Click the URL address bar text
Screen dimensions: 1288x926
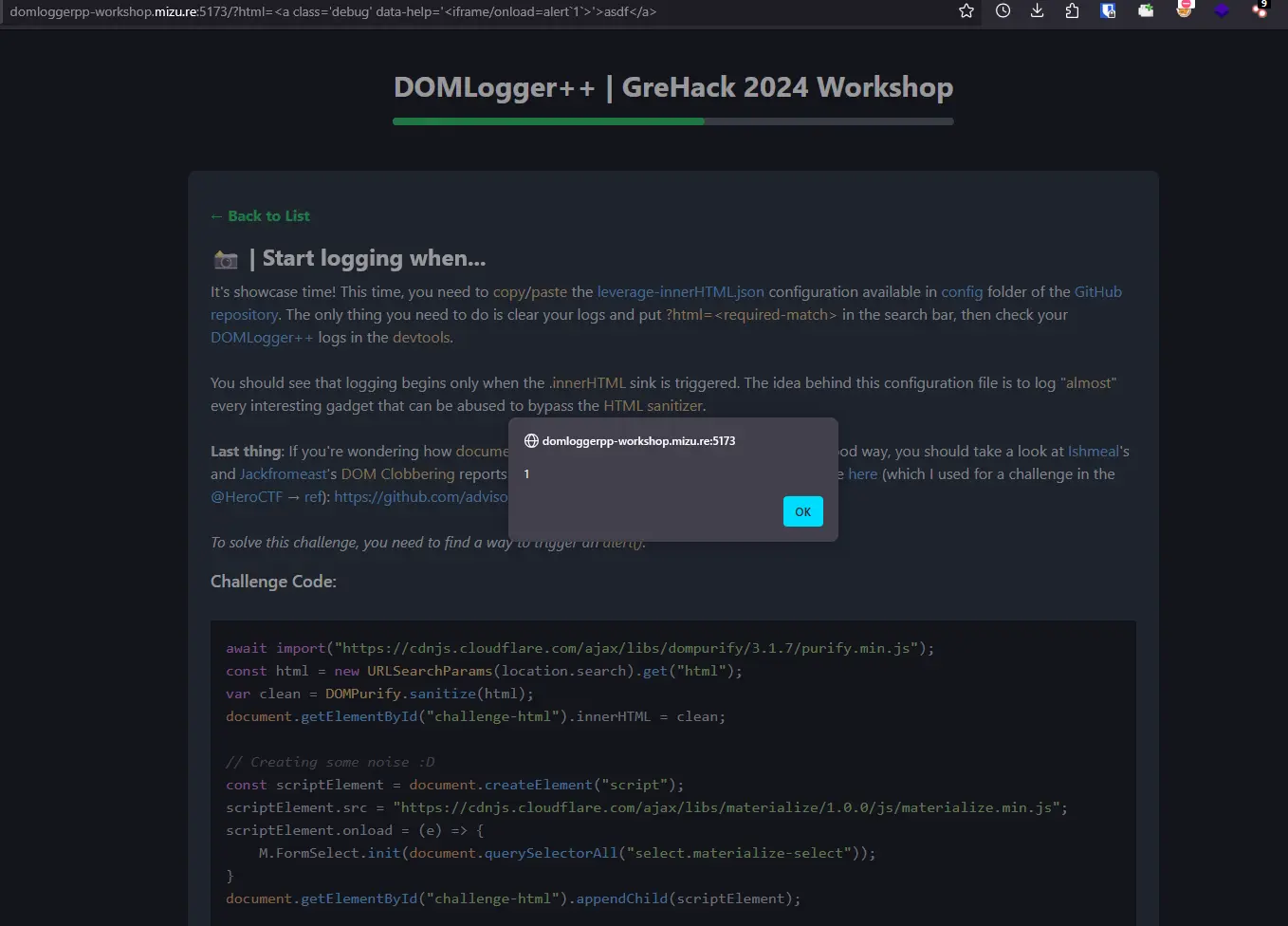click(332, 12)
